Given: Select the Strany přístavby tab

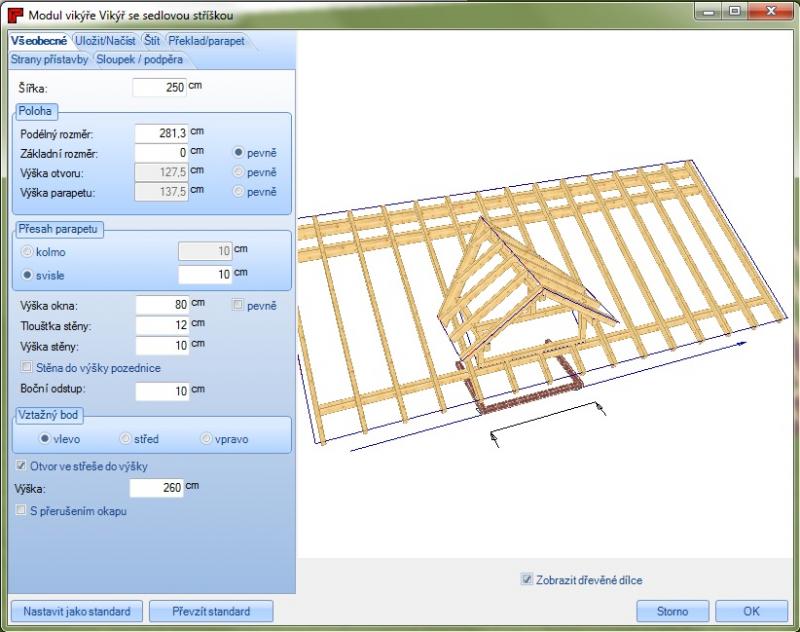Looking at the screenshot, I should (50, 59).
